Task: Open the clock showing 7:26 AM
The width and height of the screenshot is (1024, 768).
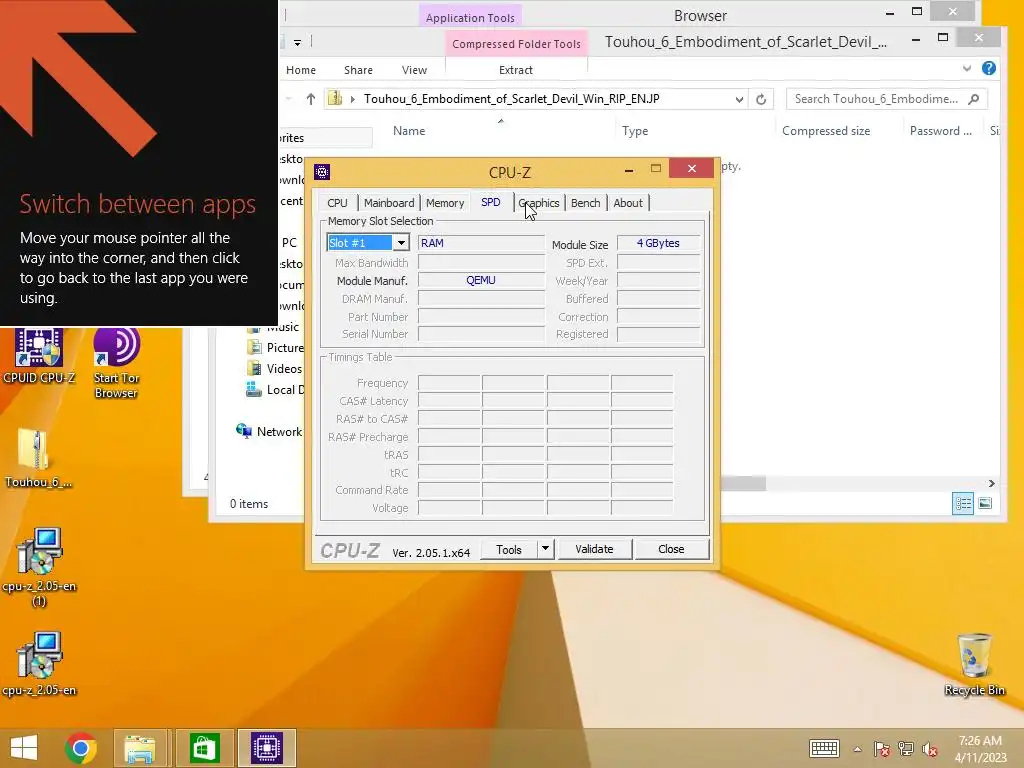Action: pos(980,748)
